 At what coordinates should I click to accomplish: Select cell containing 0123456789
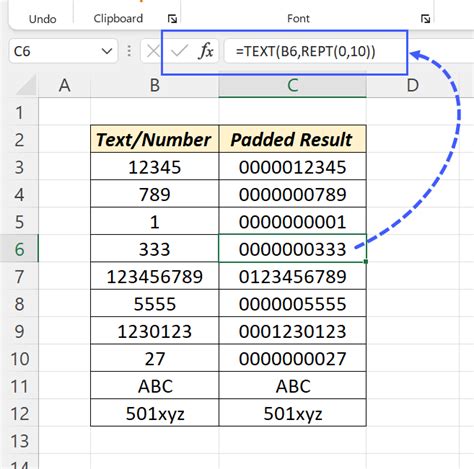pyautogui.click(x=292, y=276)
